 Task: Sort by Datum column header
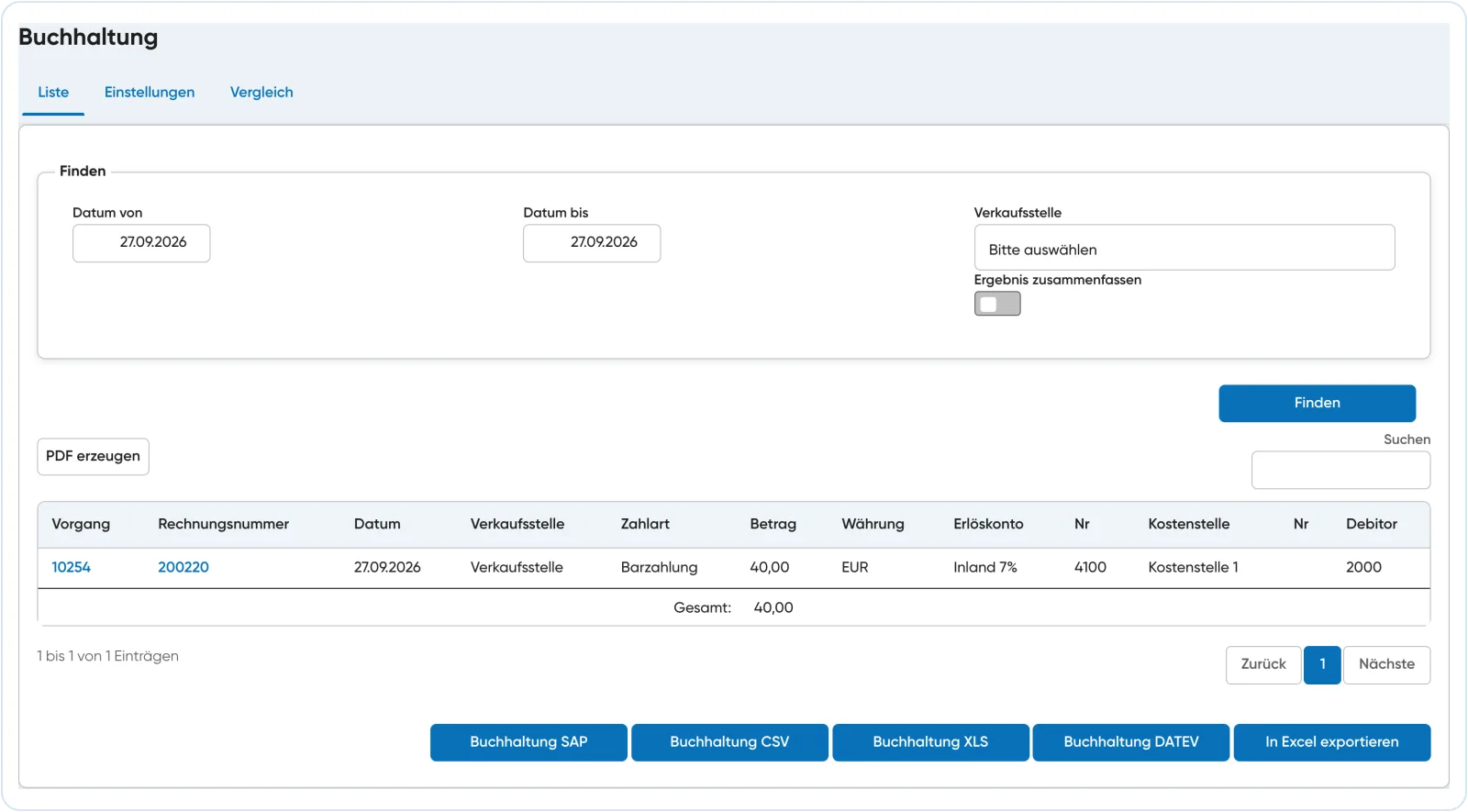(x=377, y=525)
